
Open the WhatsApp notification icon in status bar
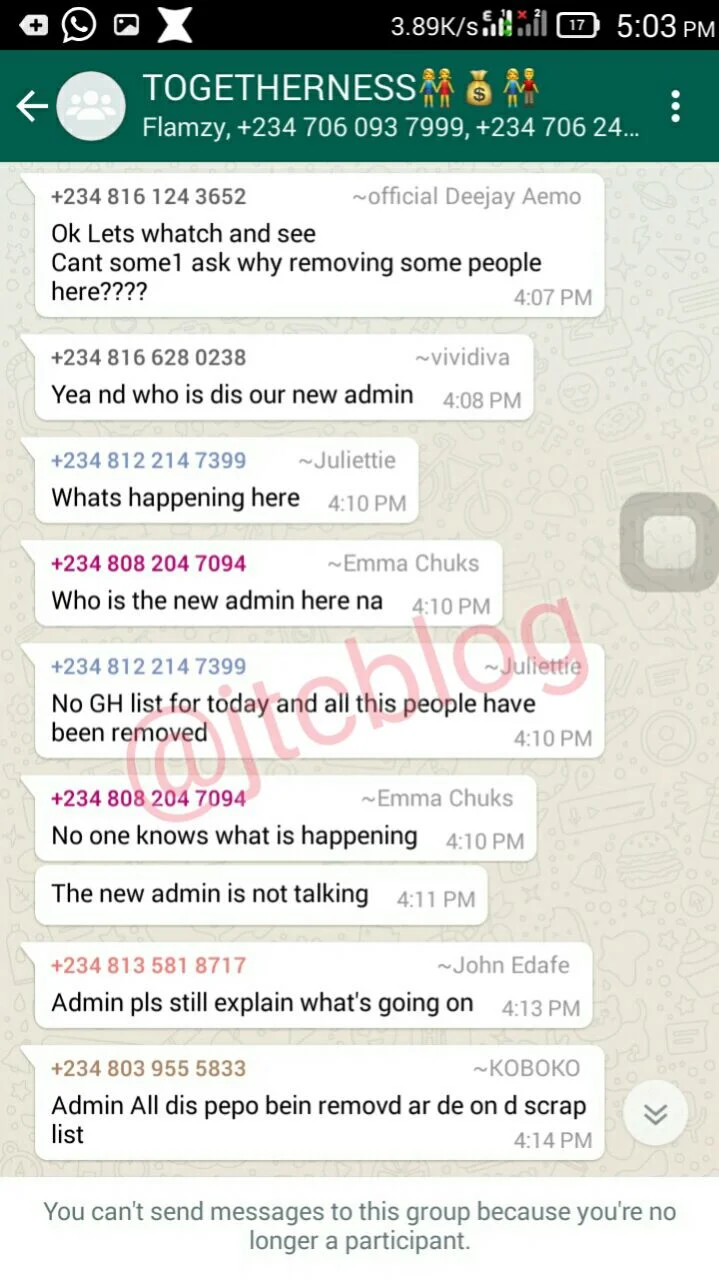point(78,25)
